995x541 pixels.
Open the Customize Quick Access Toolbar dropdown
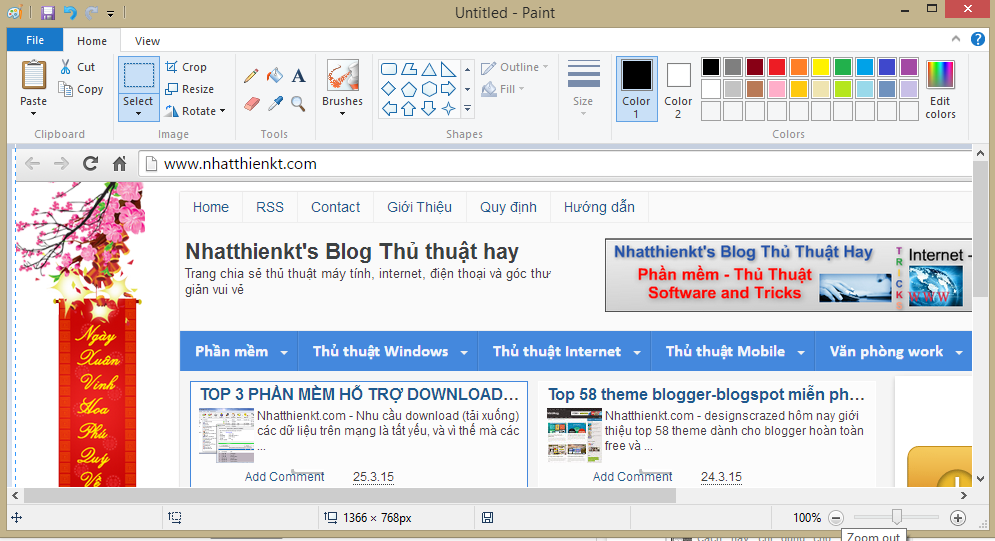[110, 13]
